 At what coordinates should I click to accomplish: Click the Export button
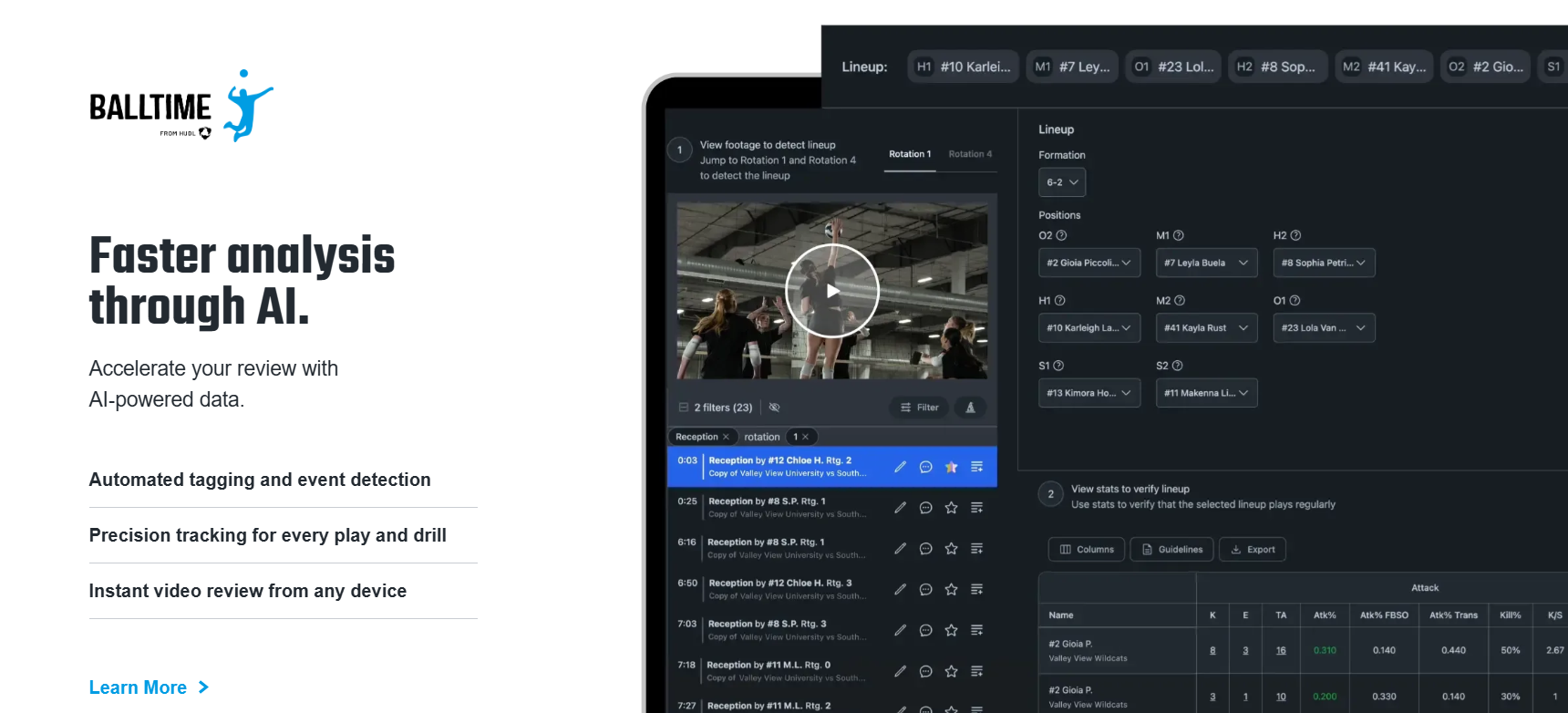(1253, 550)
